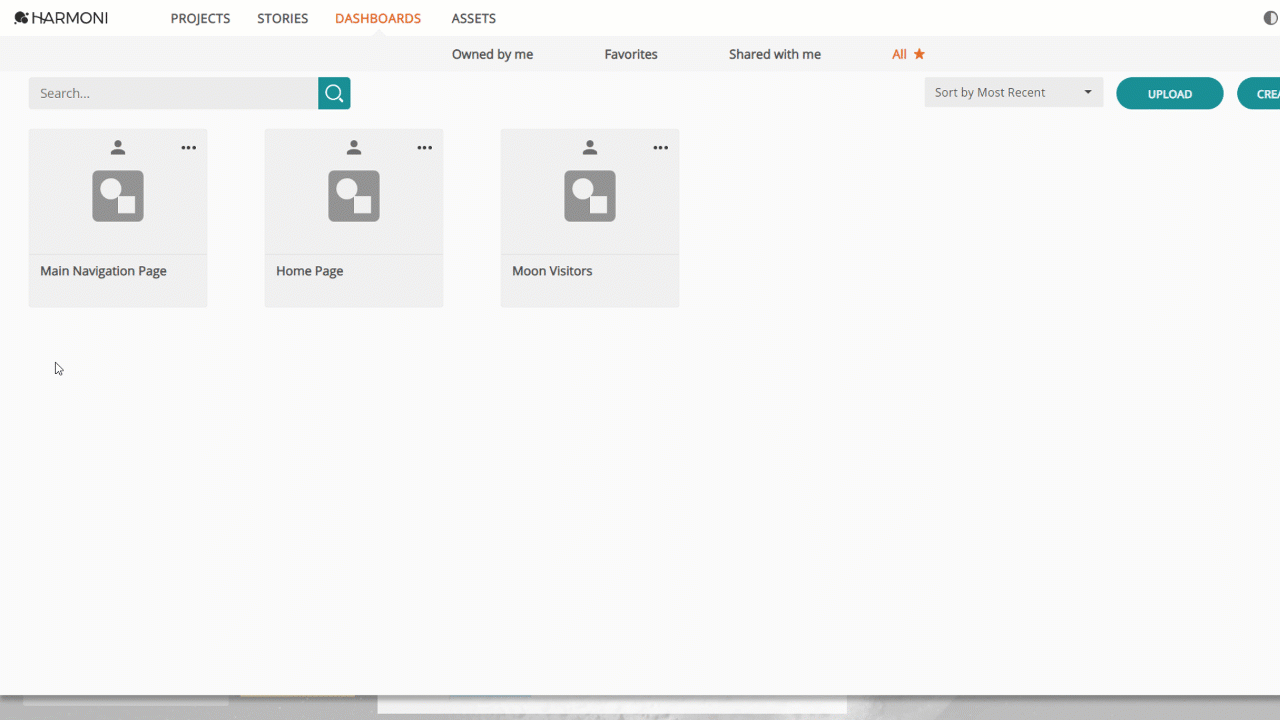1280x720 pixels.
Task: Open the Home Page card options menu
Action: point(424,147)
